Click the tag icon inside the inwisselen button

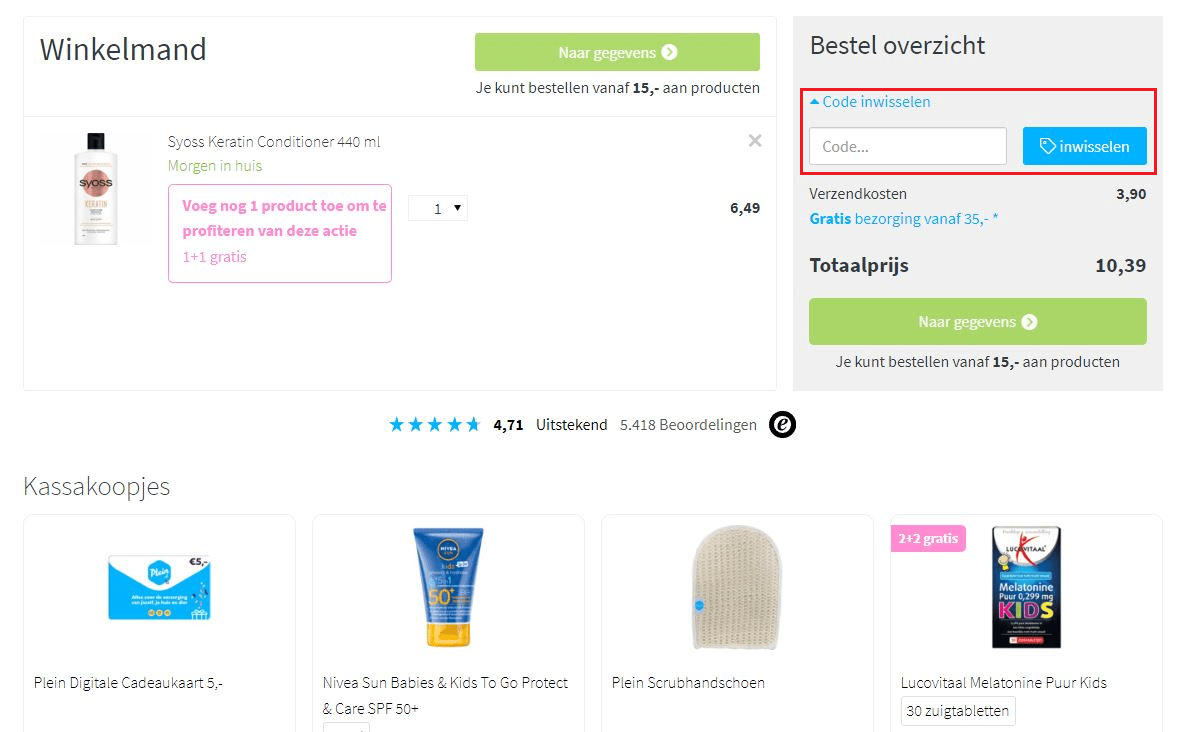point(1046,146)
